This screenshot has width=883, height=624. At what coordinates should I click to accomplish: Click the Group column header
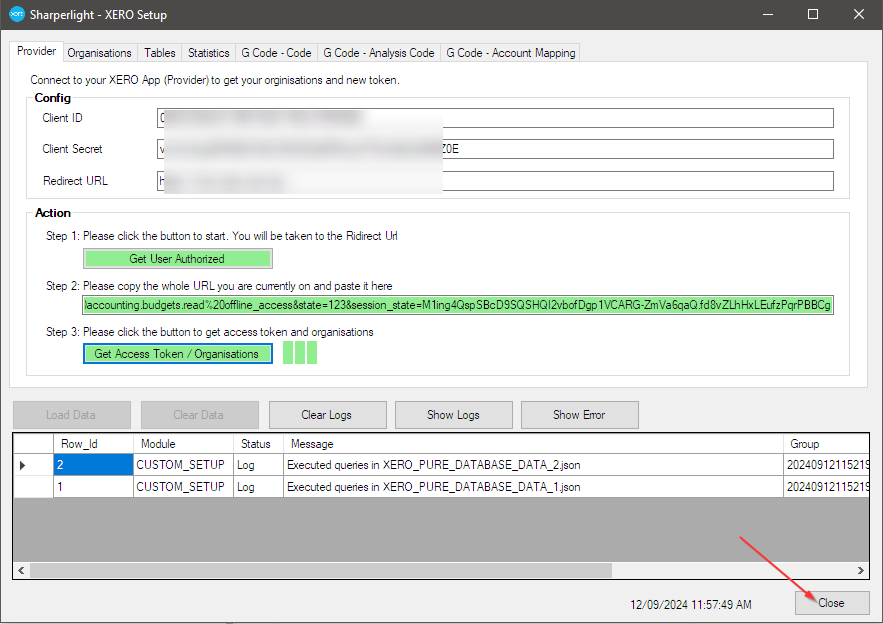coord(826,444)
